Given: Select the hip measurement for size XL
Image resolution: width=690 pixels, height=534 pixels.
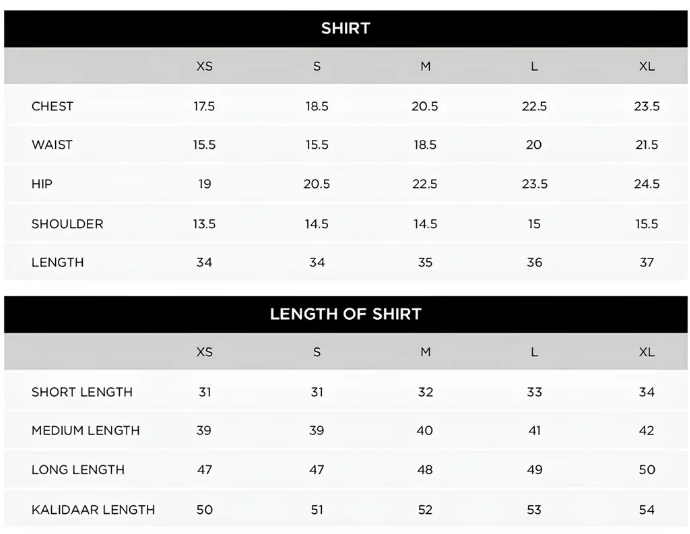Looking at the screenshot, I should click(x=647, y=184).
